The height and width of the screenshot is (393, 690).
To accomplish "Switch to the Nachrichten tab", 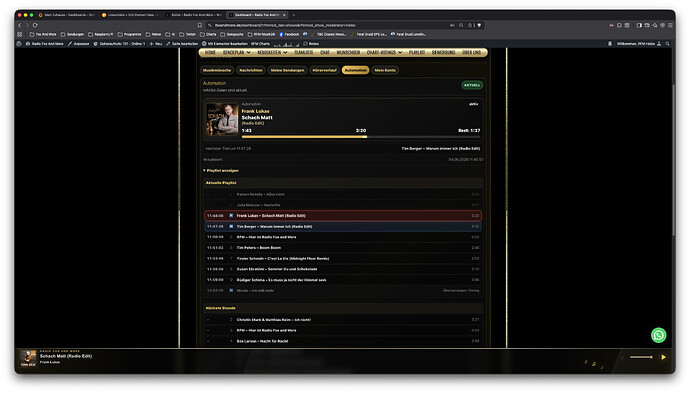I will (x=251, y=70).
